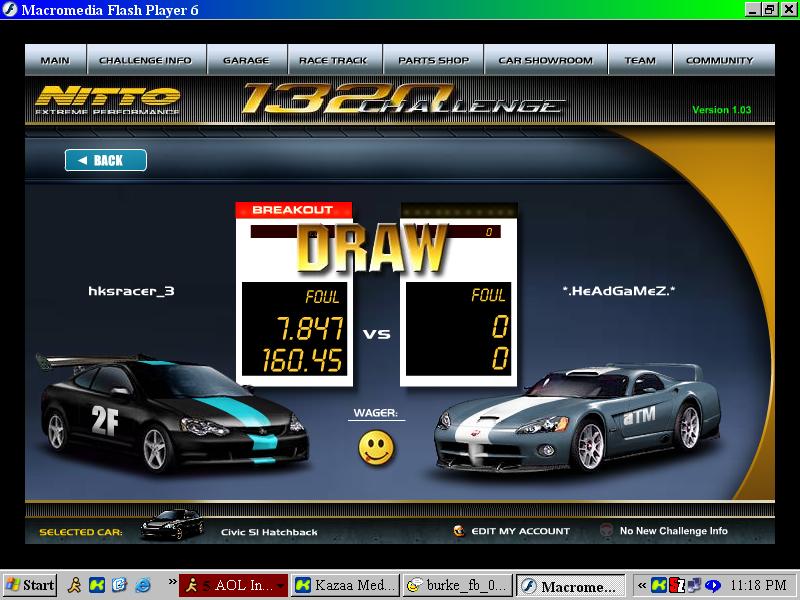Select the Macrome... taskbar button
Screen dimensions: 800x600
[571, 585]
